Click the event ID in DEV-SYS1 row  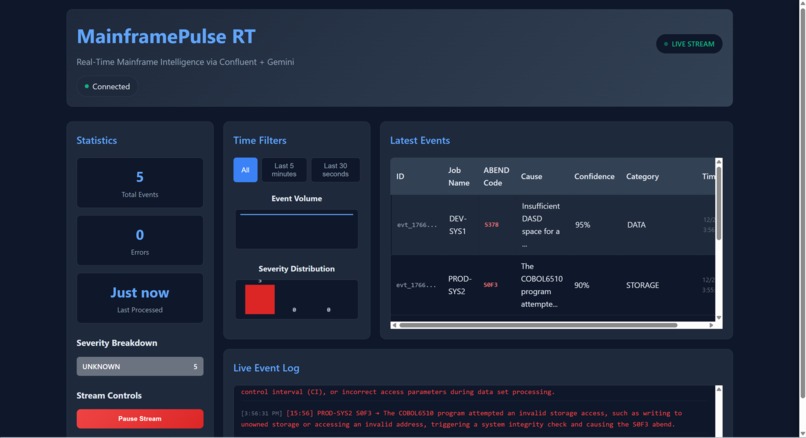pos(417,225)
